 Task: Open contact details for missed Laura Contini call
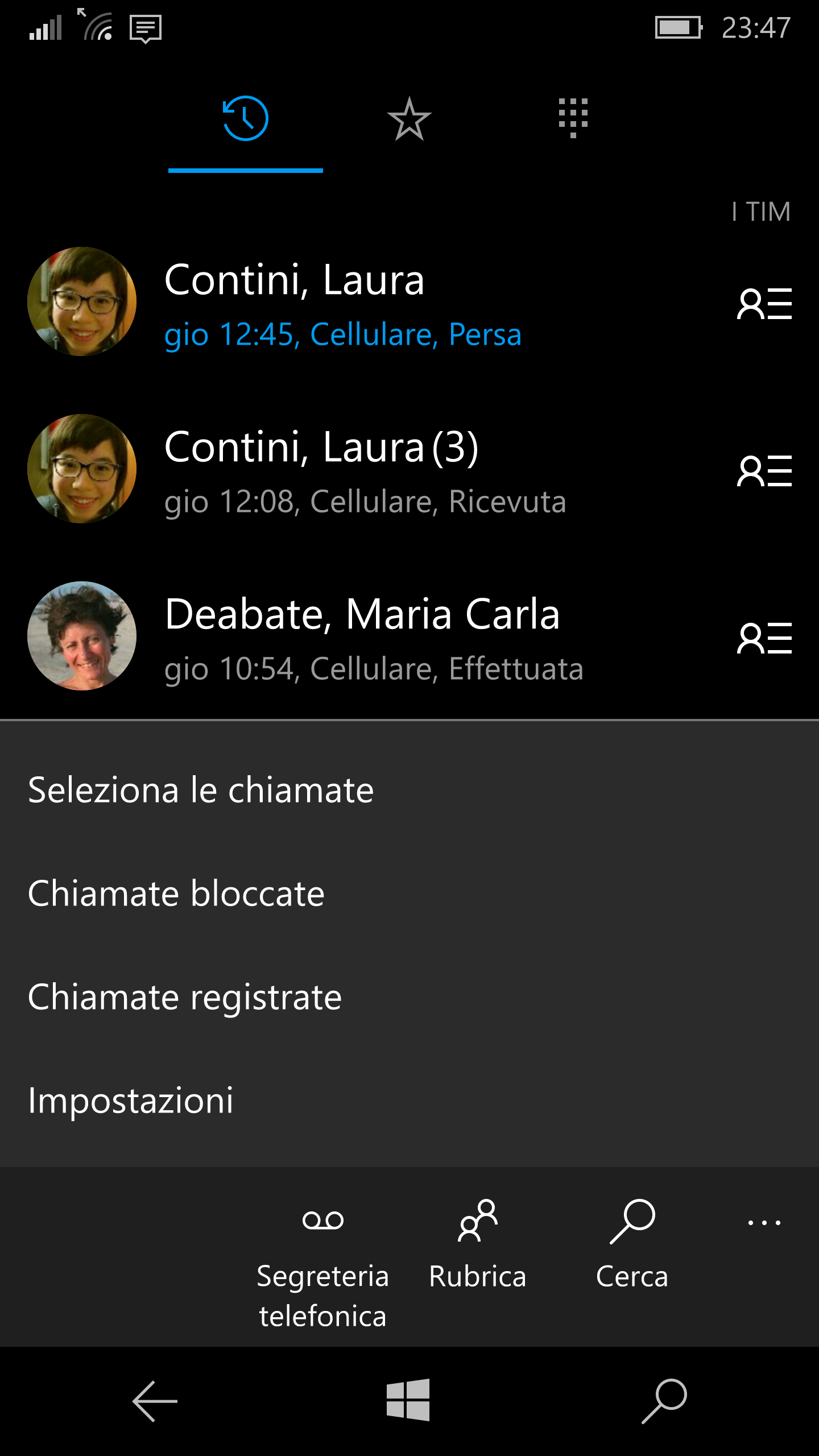(x=764, y=304)
